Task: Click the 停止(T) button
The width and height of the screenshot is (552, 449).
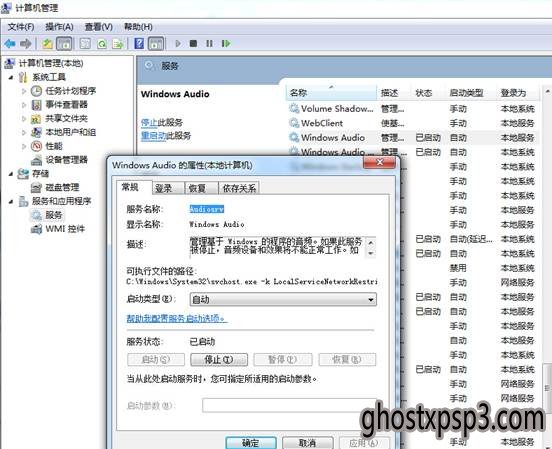Action: [219, 360]
